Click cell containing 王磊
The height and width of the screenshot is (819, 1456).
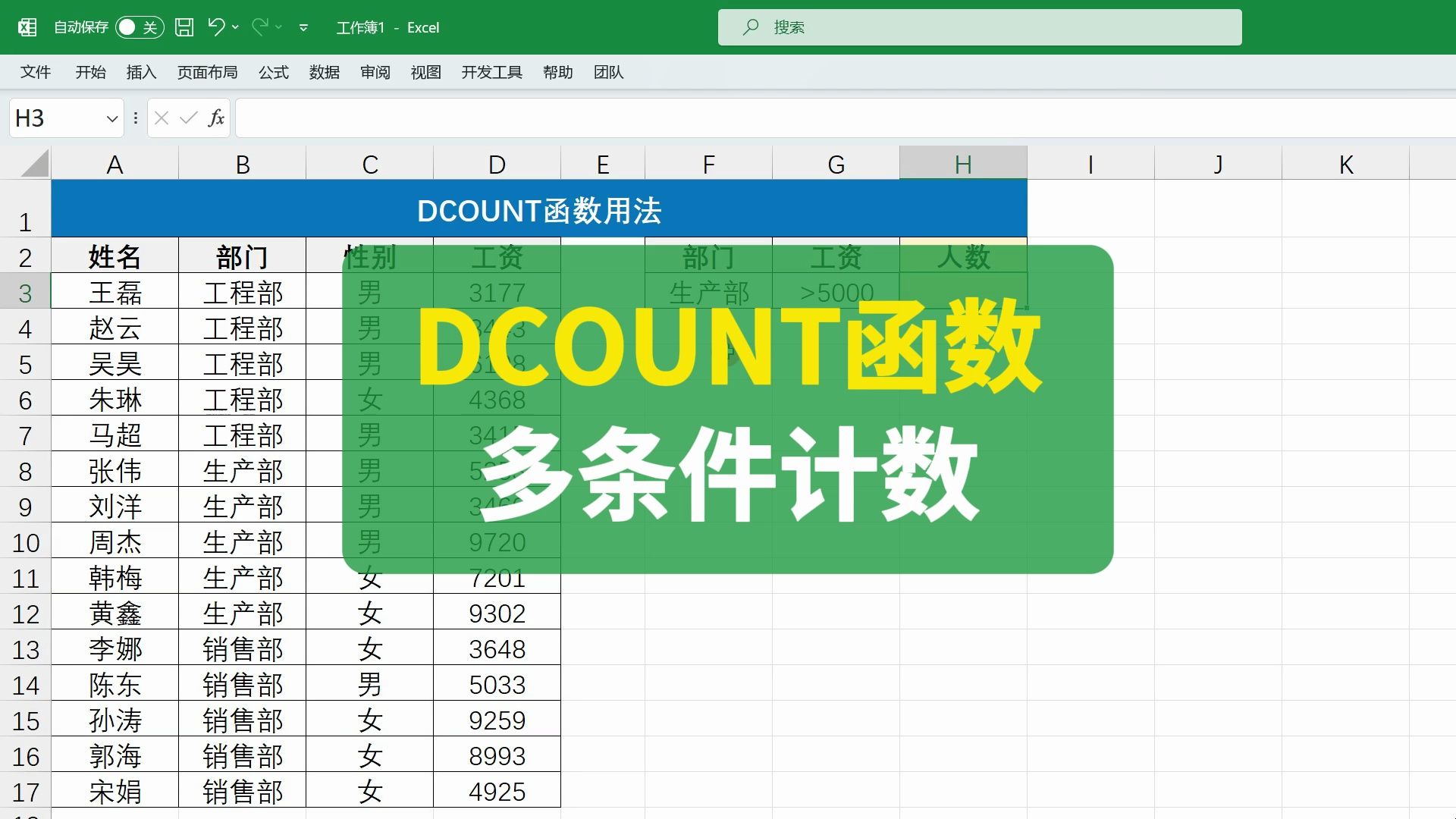click(x=115, y=292)
